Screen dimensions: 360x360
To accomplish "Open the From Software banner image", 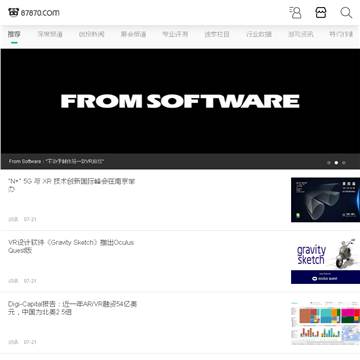I will pos(180,101).
